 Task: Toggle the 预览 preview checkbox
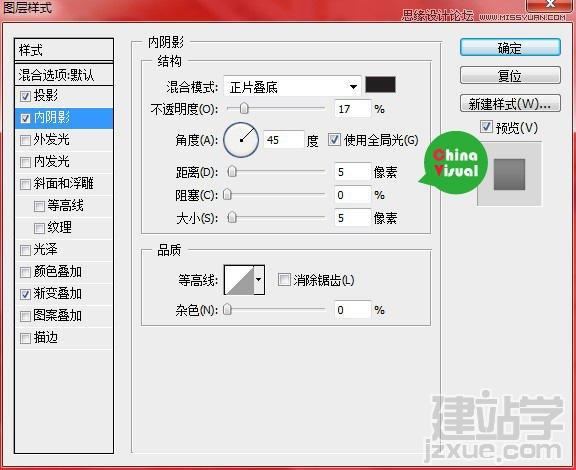486,127
